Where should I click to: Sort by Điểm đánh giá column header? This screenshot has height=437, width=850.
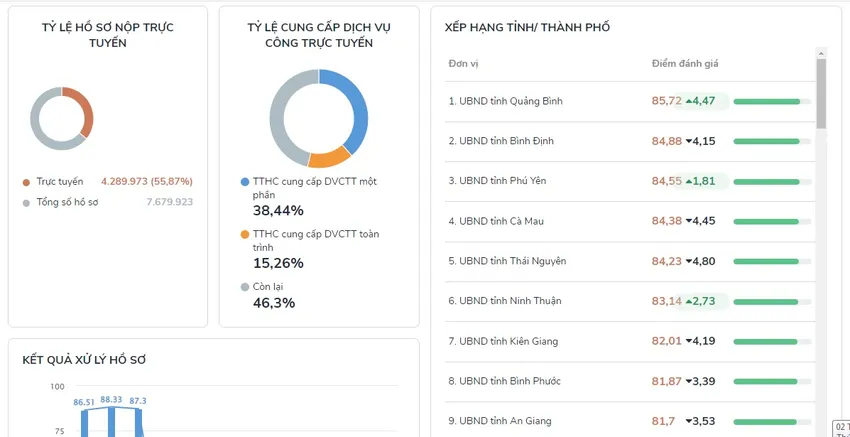(685, 64)
